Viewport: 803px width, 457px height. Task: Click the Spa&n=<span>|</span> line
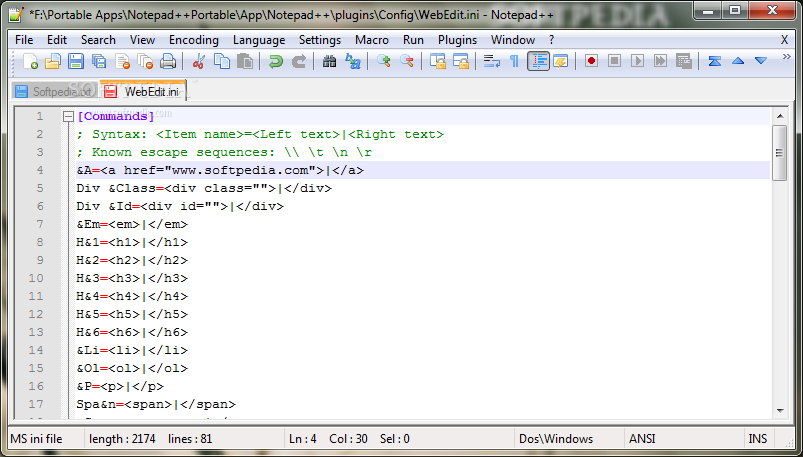tap(156, 404)
